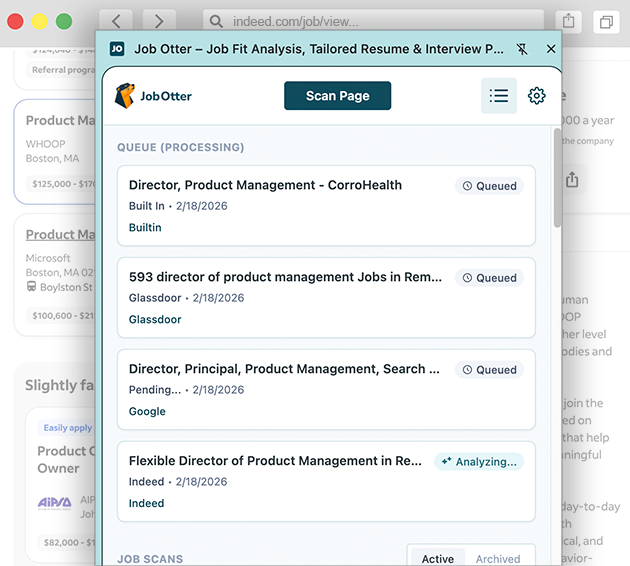Click the indeed.com address bar
630x566 pixels.
point(370,21)
